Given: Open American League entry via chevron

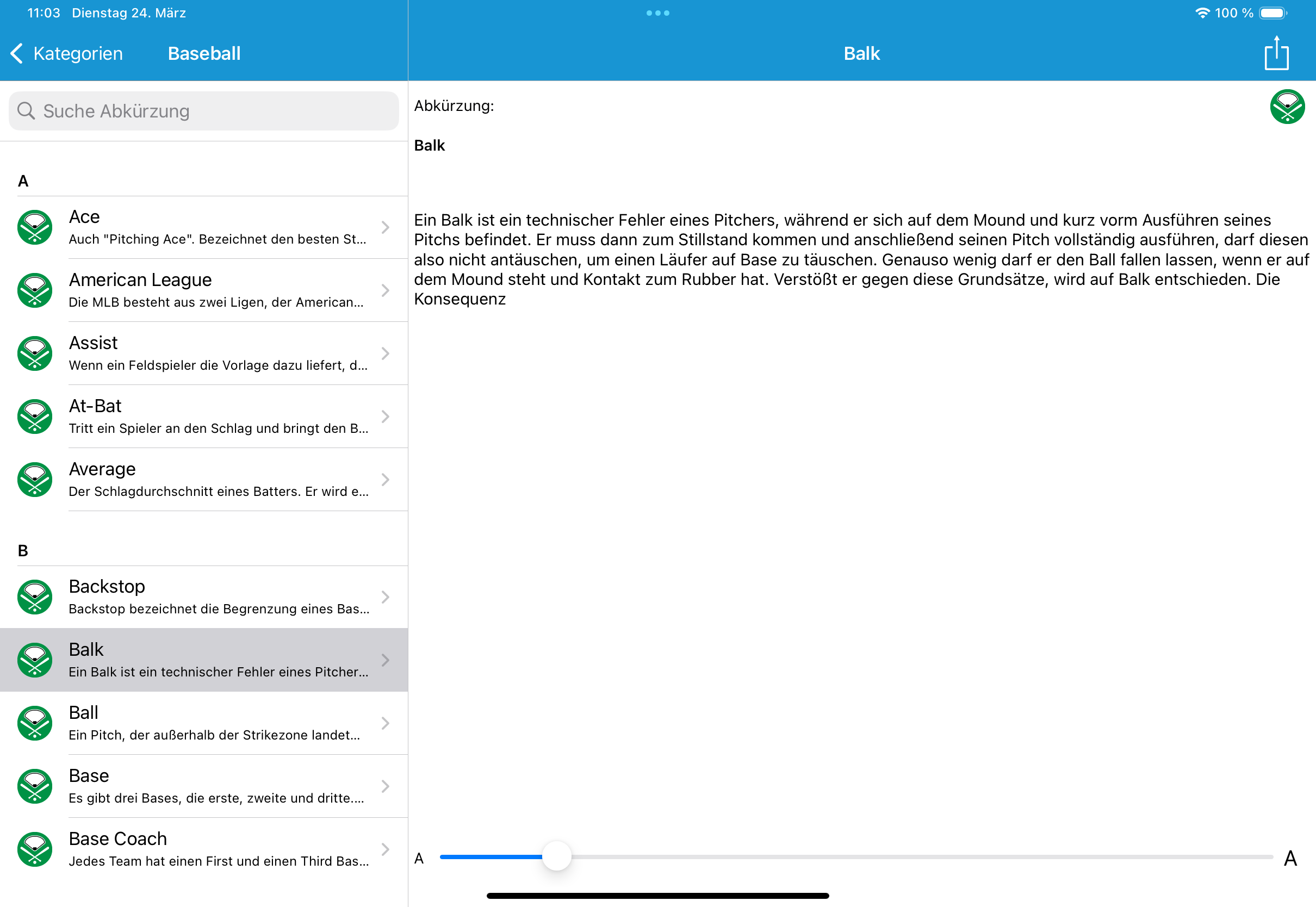Looking at the screenshot, I should coord(385,290).
